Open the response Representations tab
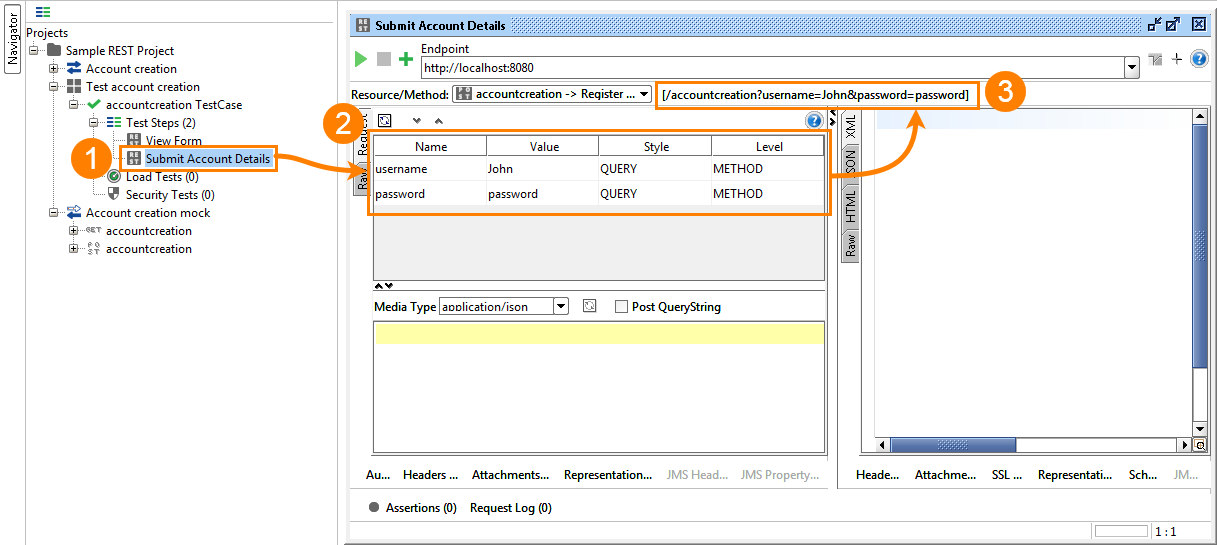 point(1075,475)
